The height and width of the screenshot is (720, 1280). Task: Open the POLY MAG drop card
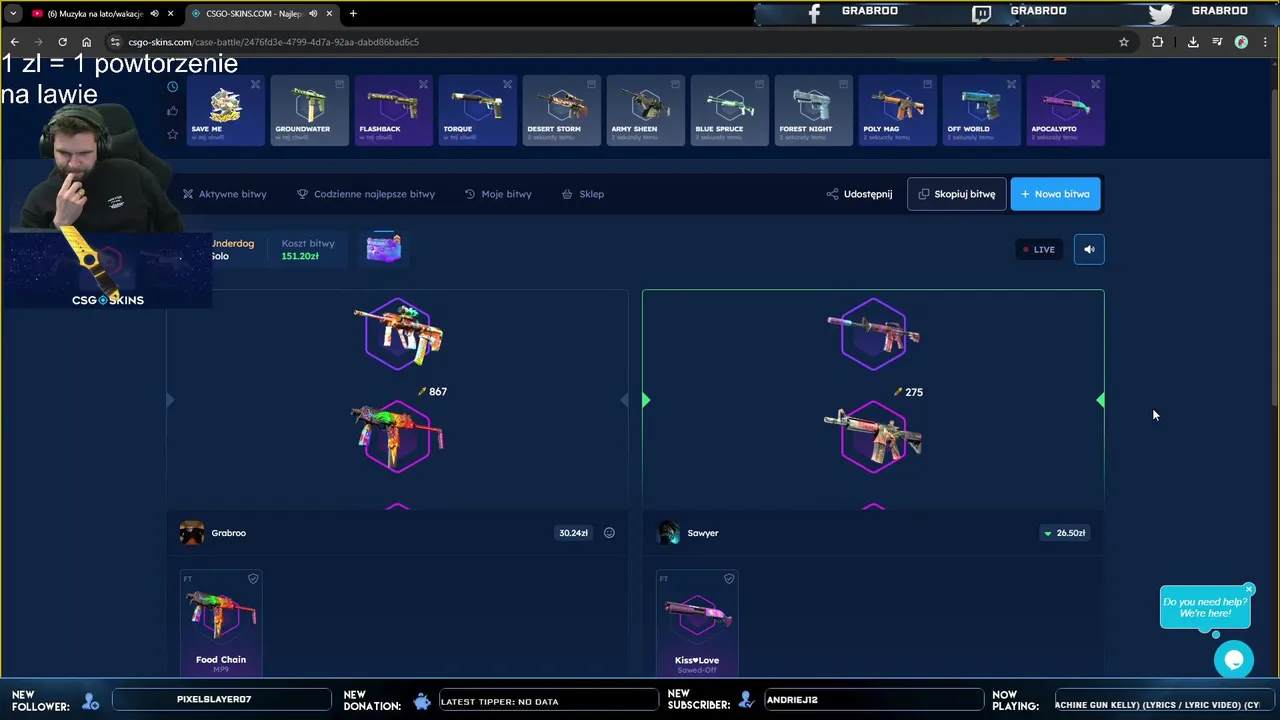point(898,110)
